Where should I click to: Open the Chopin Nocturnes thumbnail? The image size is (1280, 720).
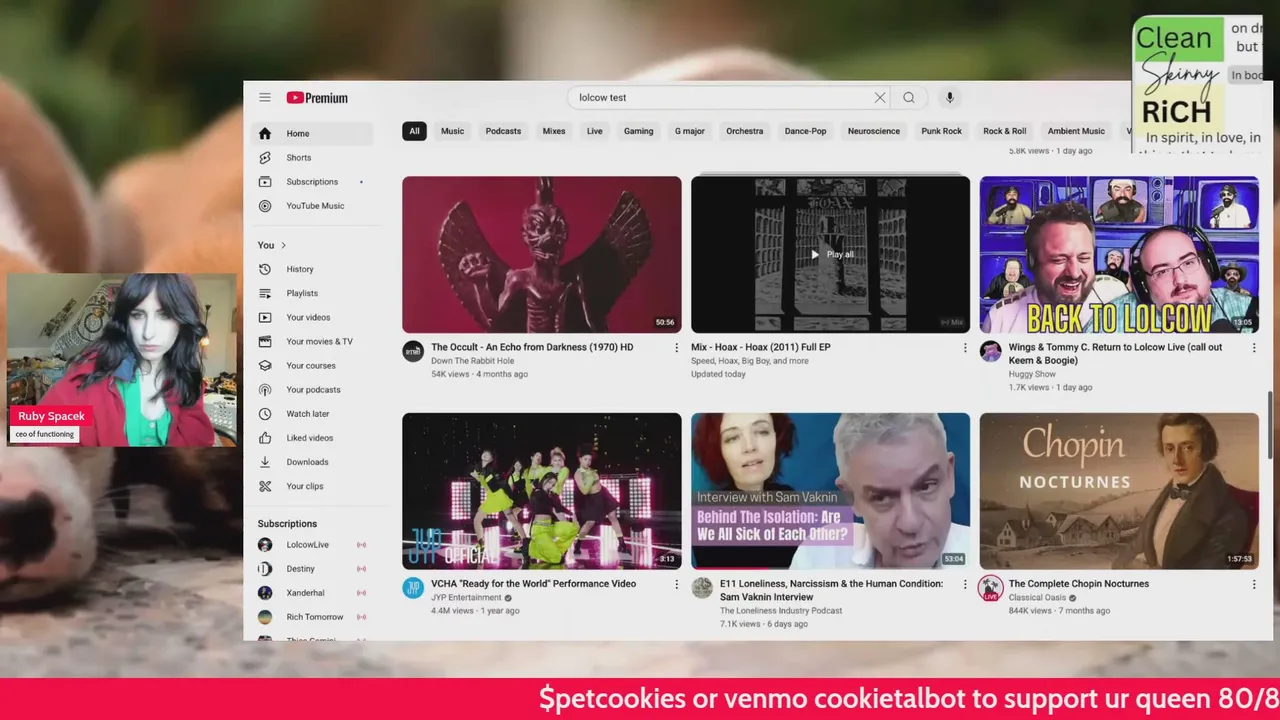tap(1119, 491)
